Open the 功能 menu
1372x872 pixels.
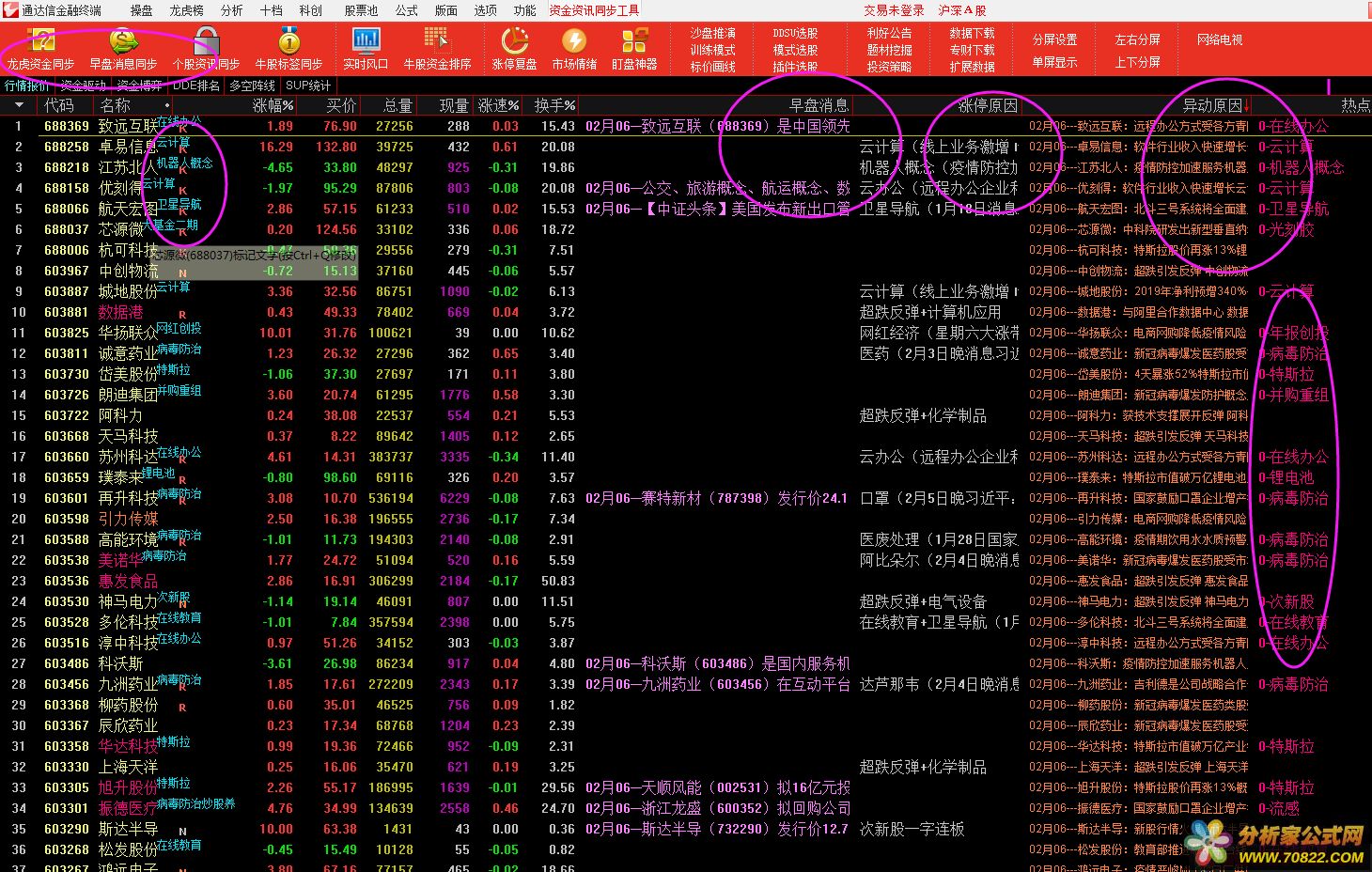[524, 10]
